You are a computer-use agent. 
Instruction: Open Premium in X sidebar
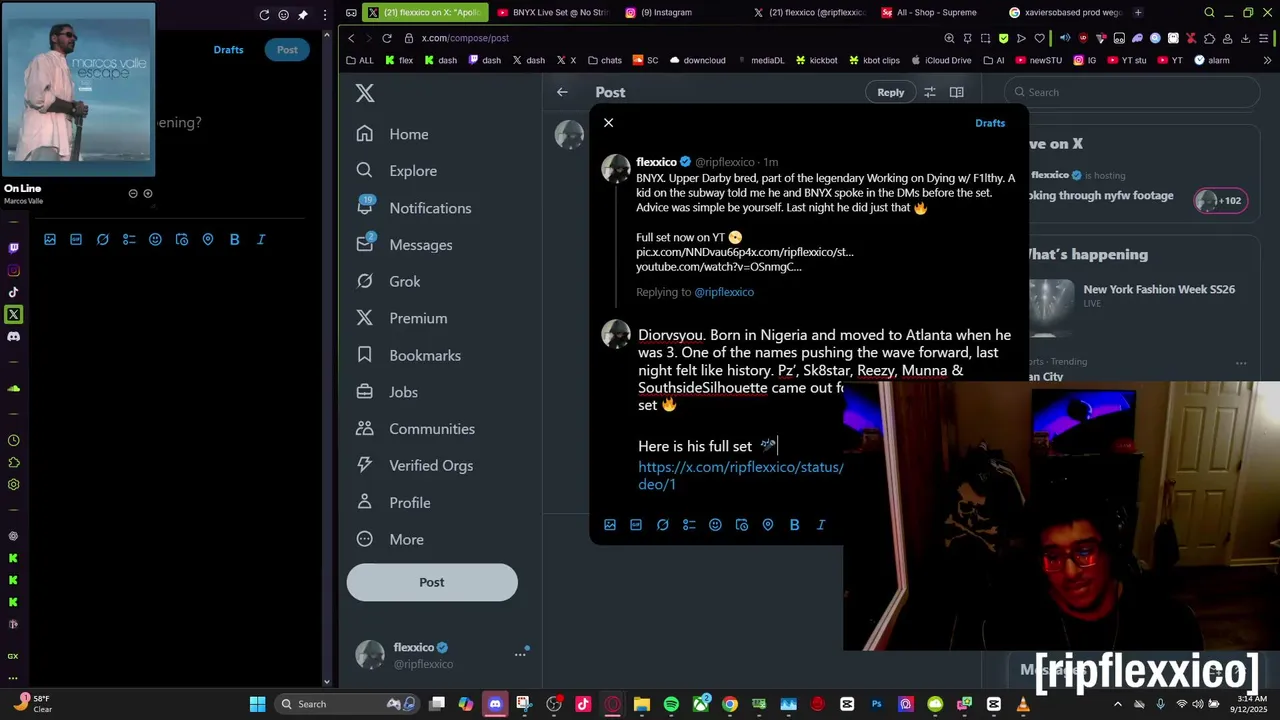(402, 318)
